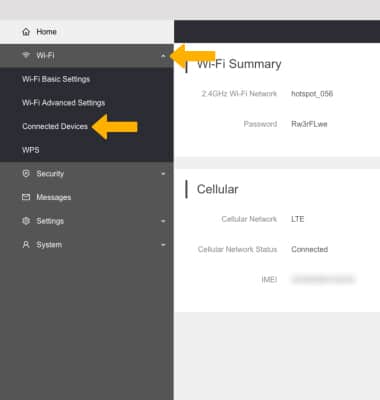380x400 pixels.
Task: Click the blurred IMEI value
Action: click(323, 279)
